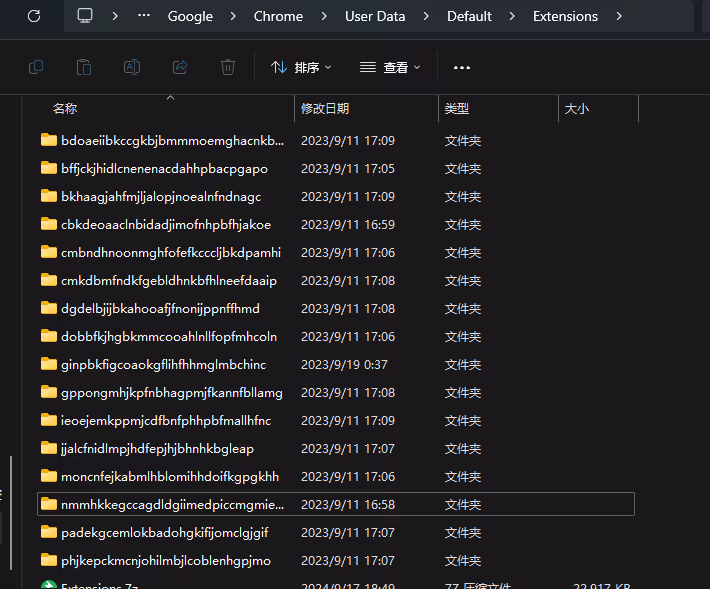Open the 查看 view dropdown
710x589 pixels.
click(x=390, y=67)
